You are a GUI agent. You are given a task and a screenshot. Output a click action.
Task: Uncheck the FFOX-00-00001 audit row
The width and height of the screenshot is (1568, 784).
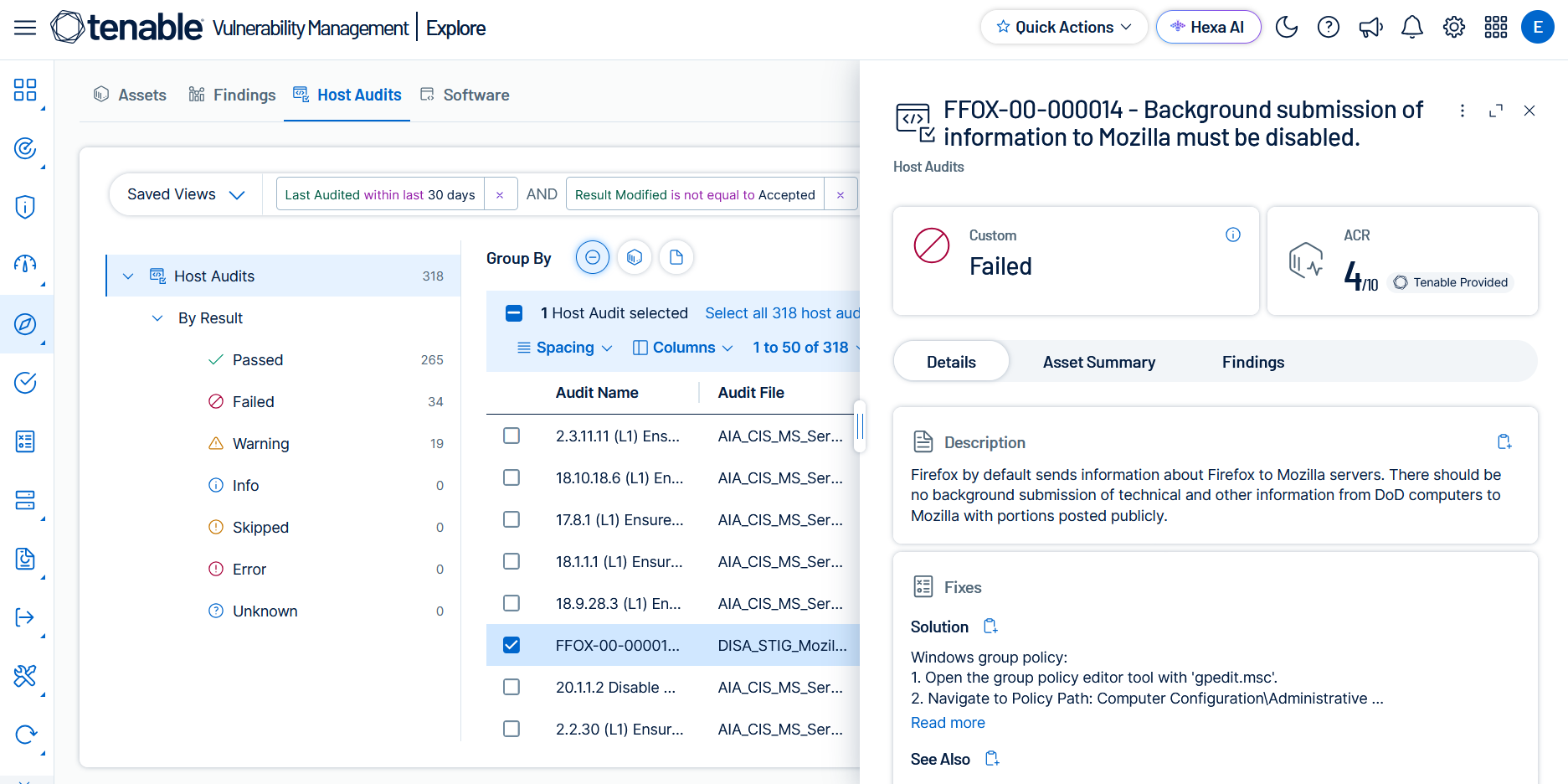click(512, 645)
